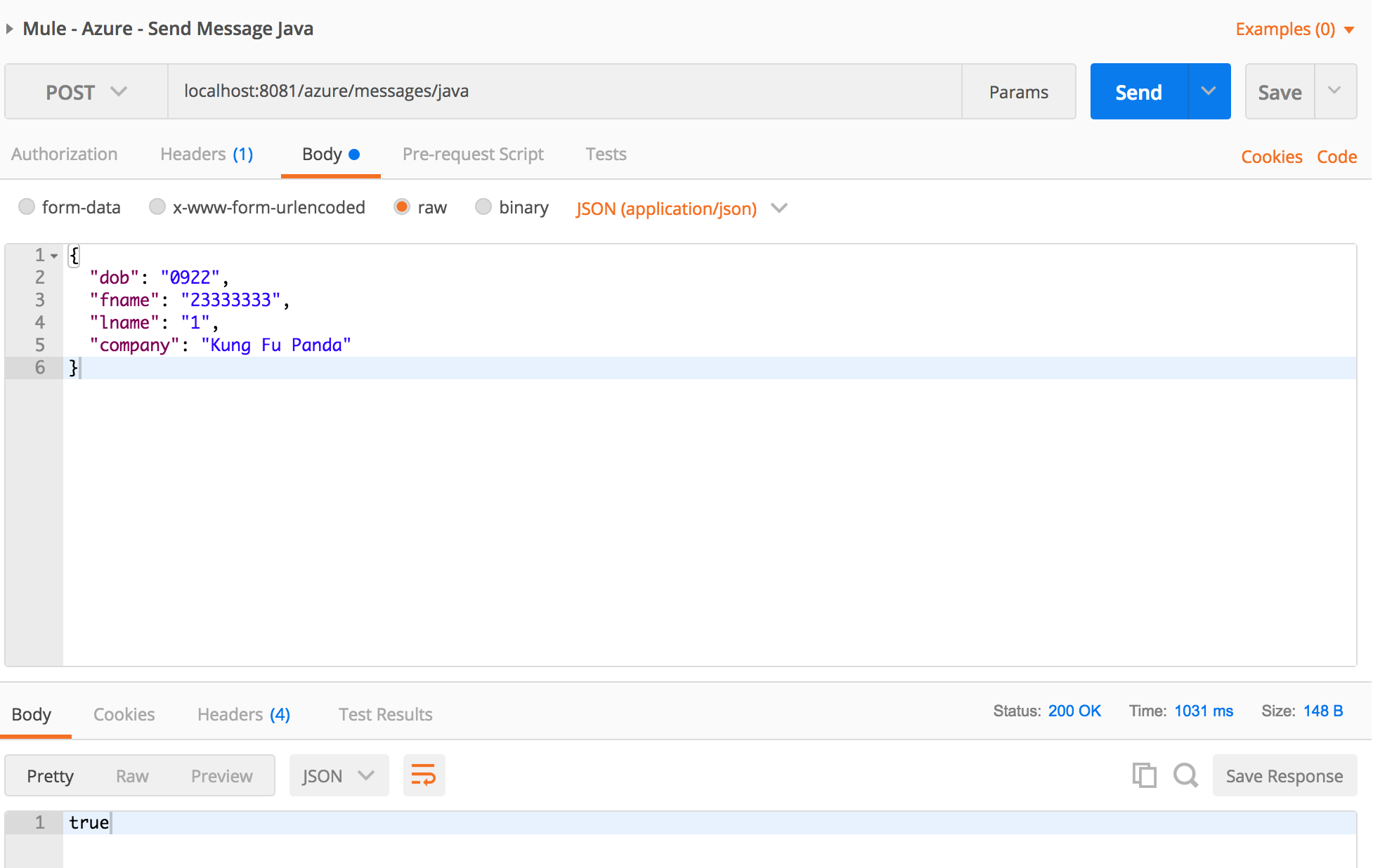
Task: Click the Send button
Action: [x=1138, y=92]
